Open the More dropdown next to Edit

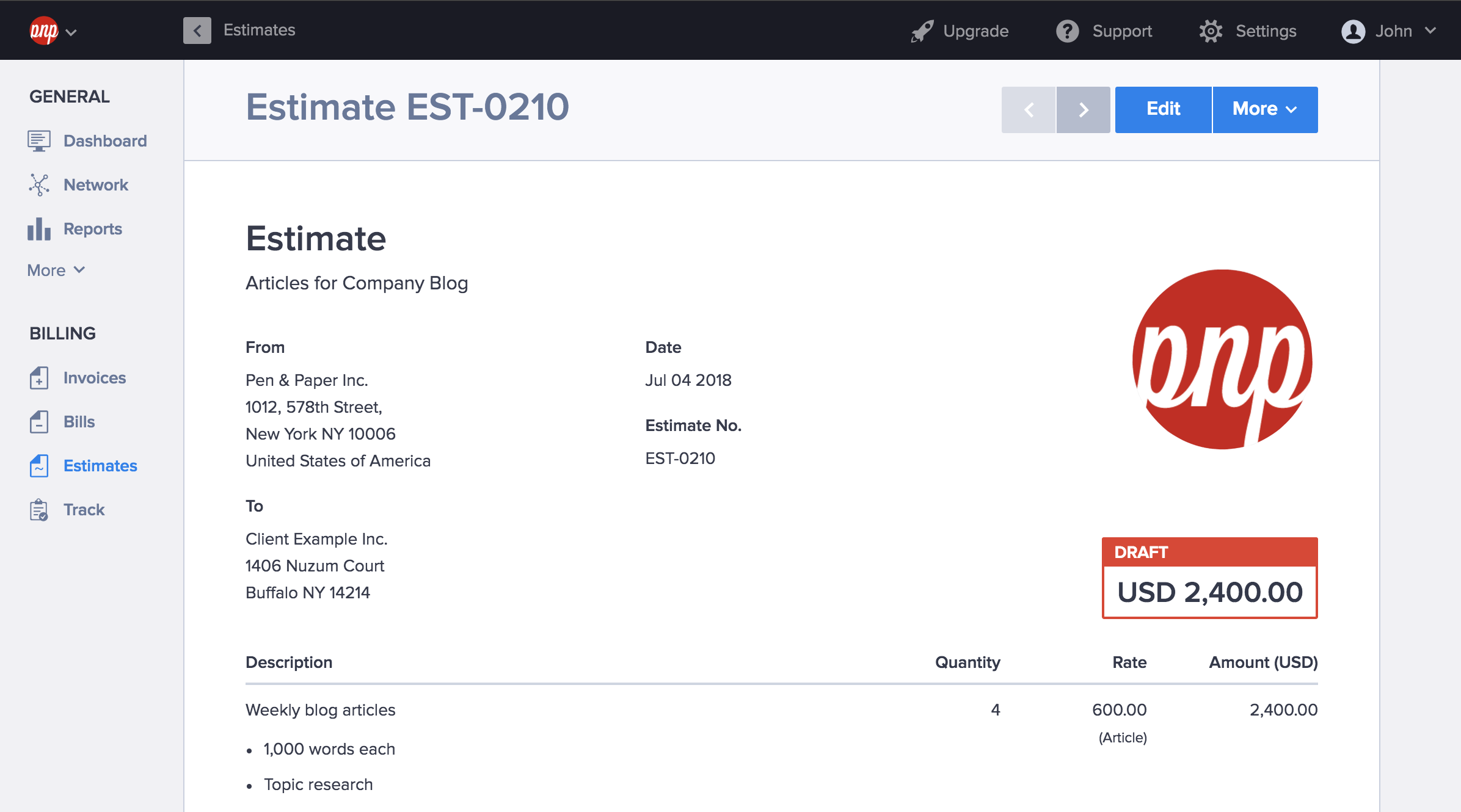click(x=1264, y=109)
